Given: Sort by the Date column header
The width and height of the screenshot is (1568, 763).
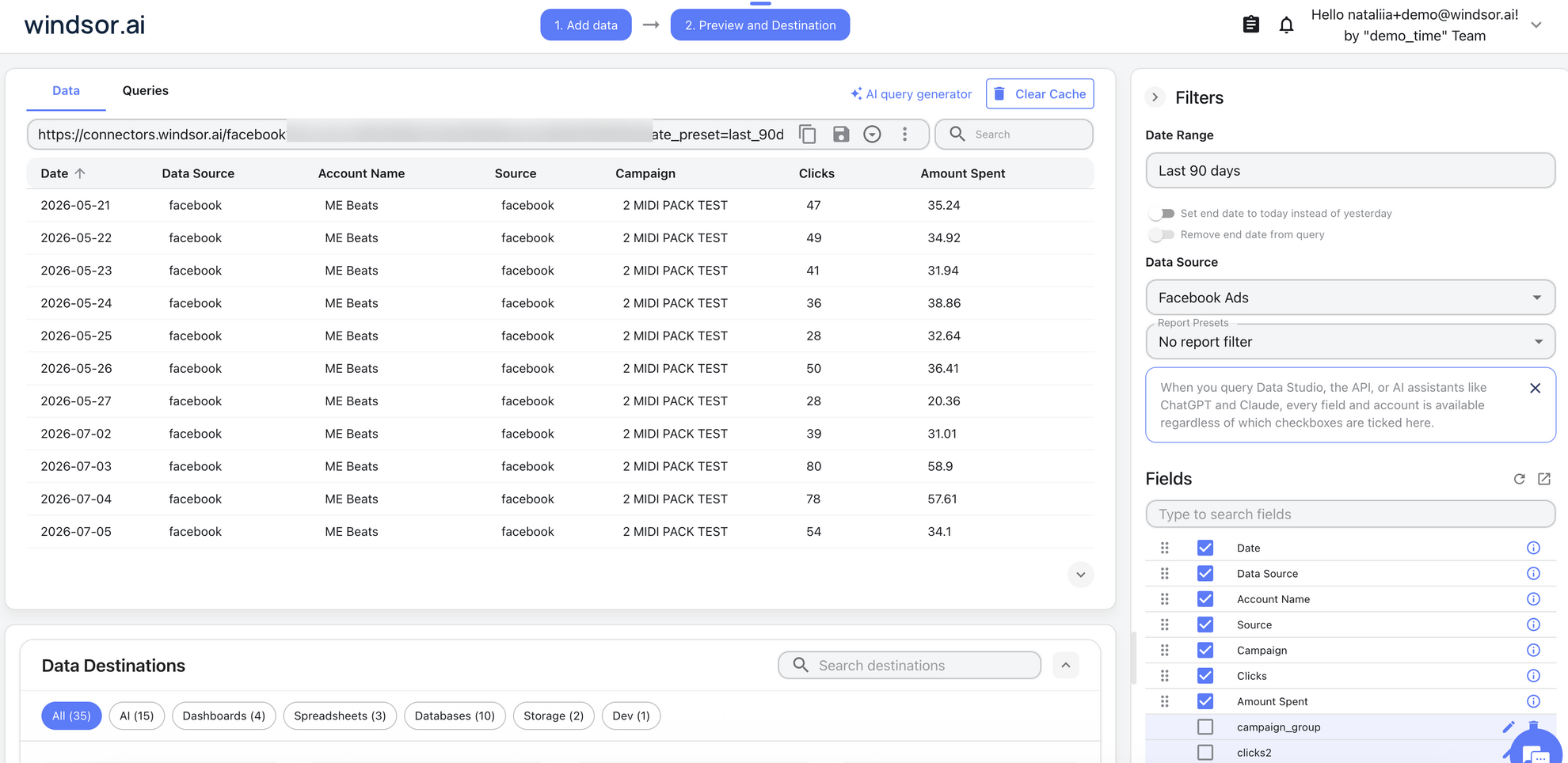Looking at the screenshot, I should click(x=63, y=173).
